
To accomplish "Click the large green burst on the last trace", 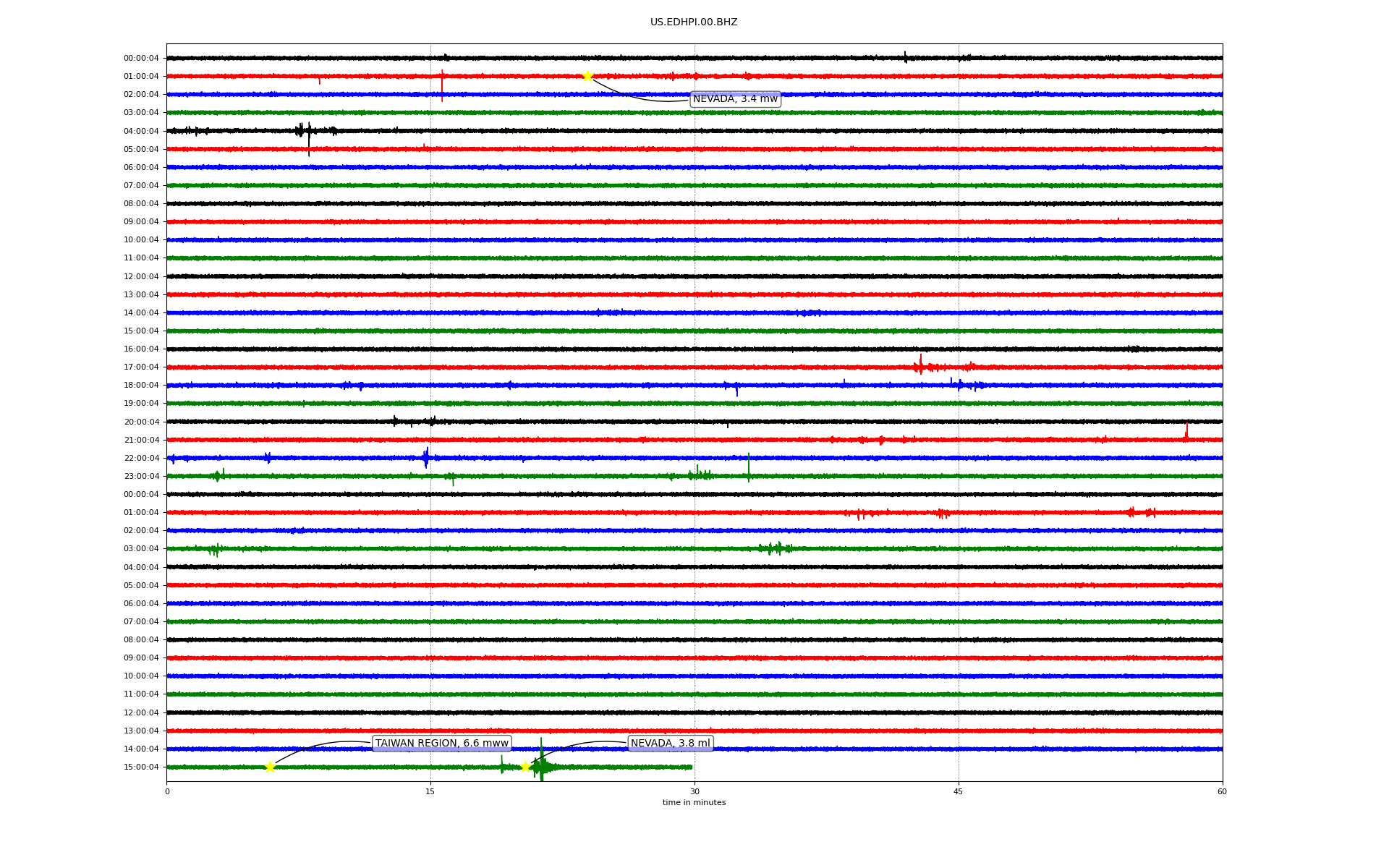I will coord(541,765).
